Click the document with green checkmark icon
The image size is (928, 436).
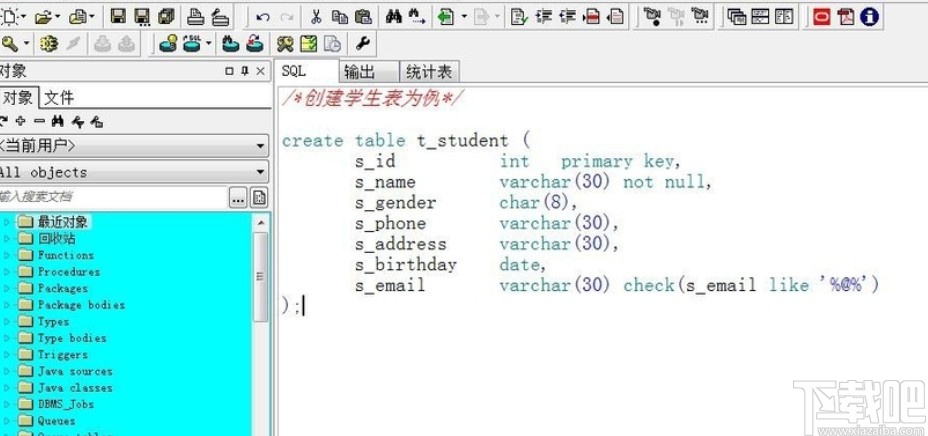(x=519, y=17)
